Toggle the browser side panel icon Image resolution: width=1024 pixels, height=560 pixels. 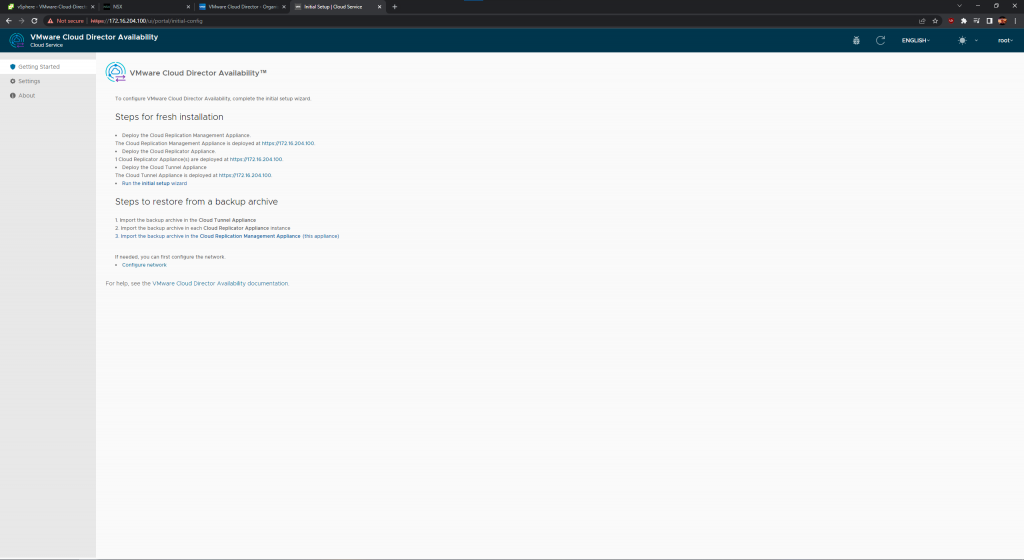[989, 21]
